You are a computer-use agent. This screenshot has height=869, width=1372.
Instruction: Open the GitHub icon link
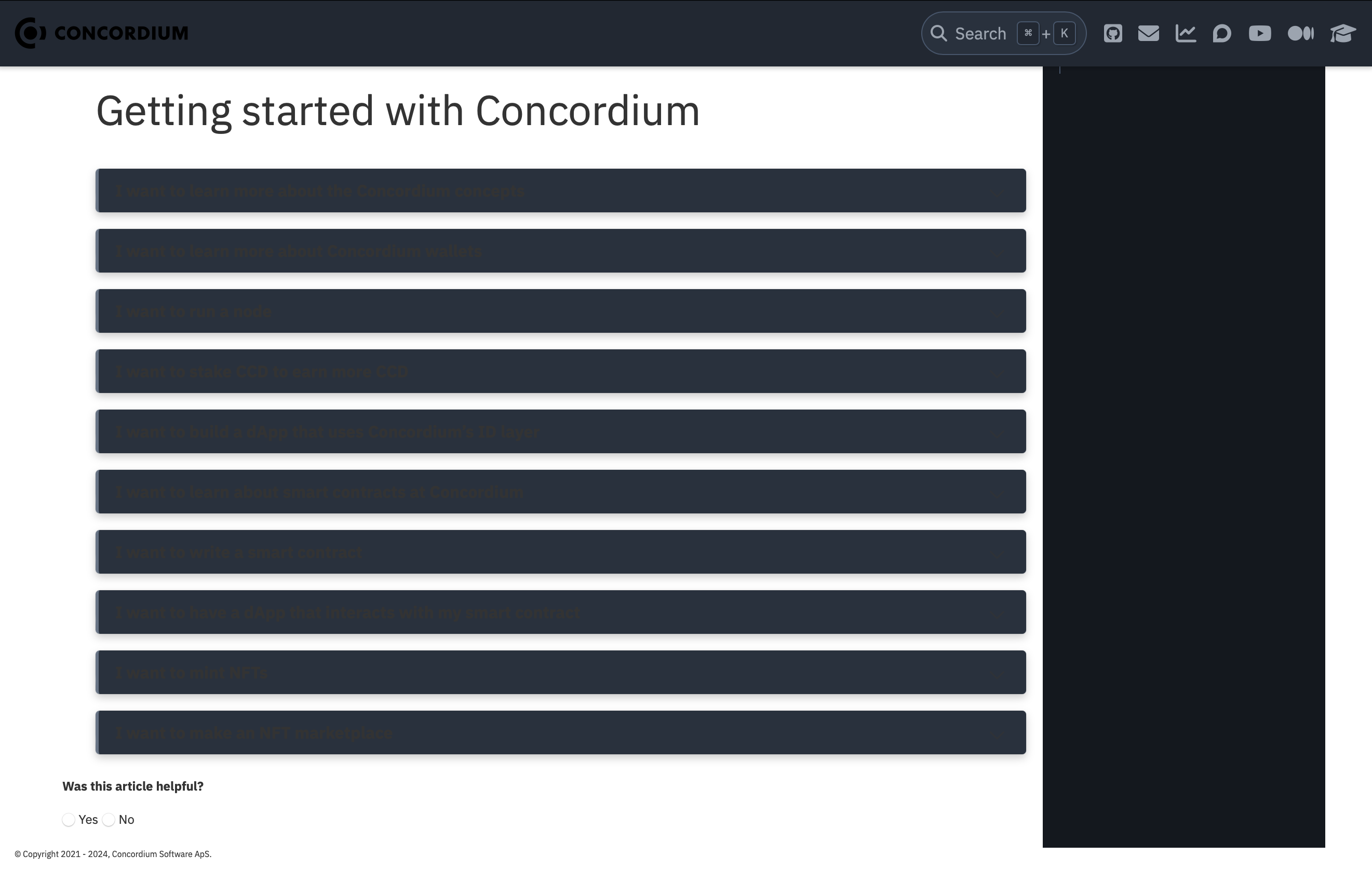tap(1112, 34)
